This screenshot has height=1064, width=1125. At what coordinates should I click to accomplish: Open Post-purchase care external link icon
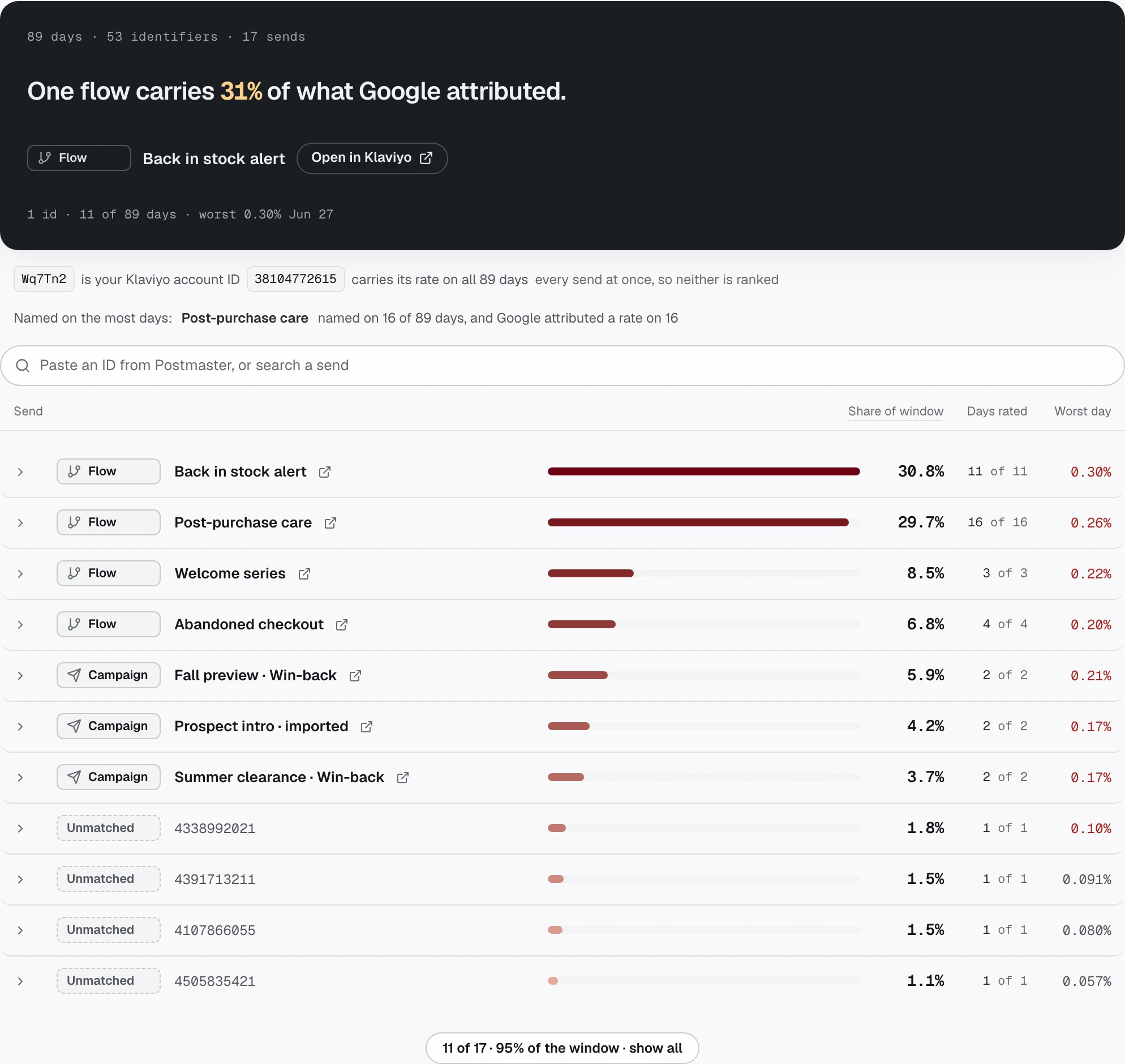click(330, 523)
